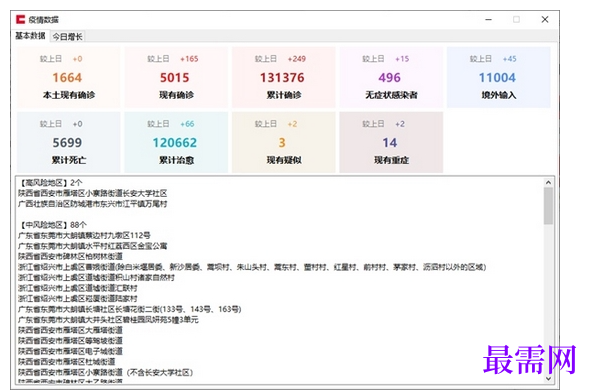Select the 累计确诊 131376 card
This screenshot has width=595, height=391.
[x=283, y=77]
